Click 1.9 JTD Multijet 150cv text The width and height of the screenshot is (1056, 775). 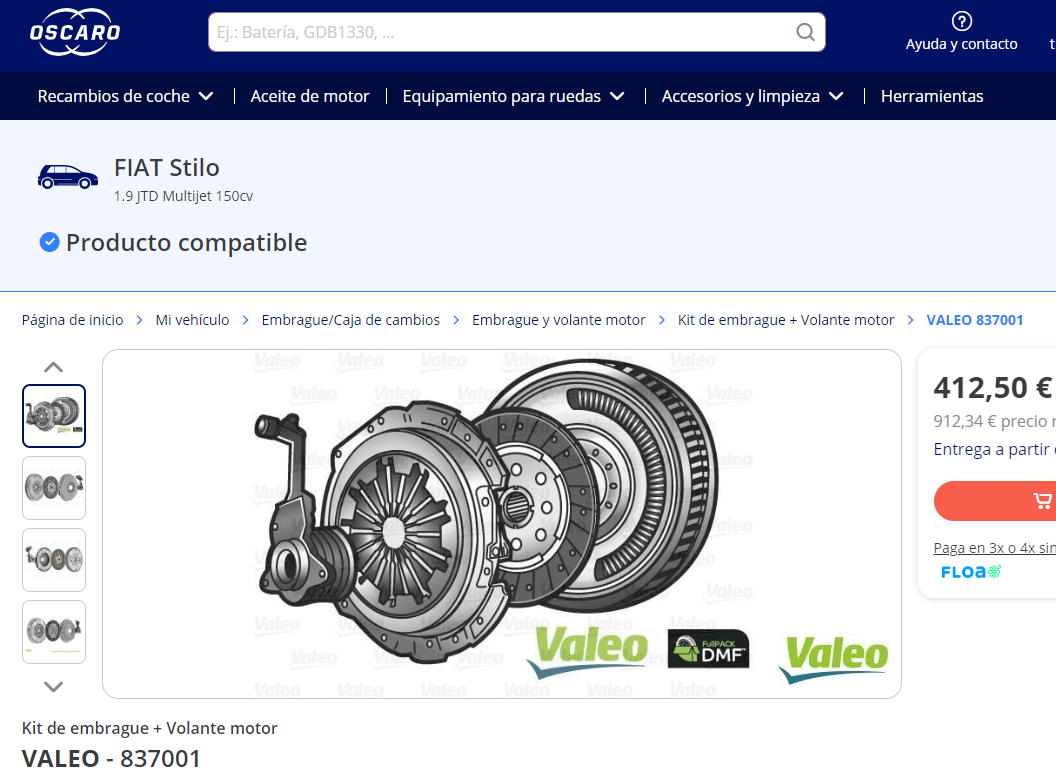point(183,196)
